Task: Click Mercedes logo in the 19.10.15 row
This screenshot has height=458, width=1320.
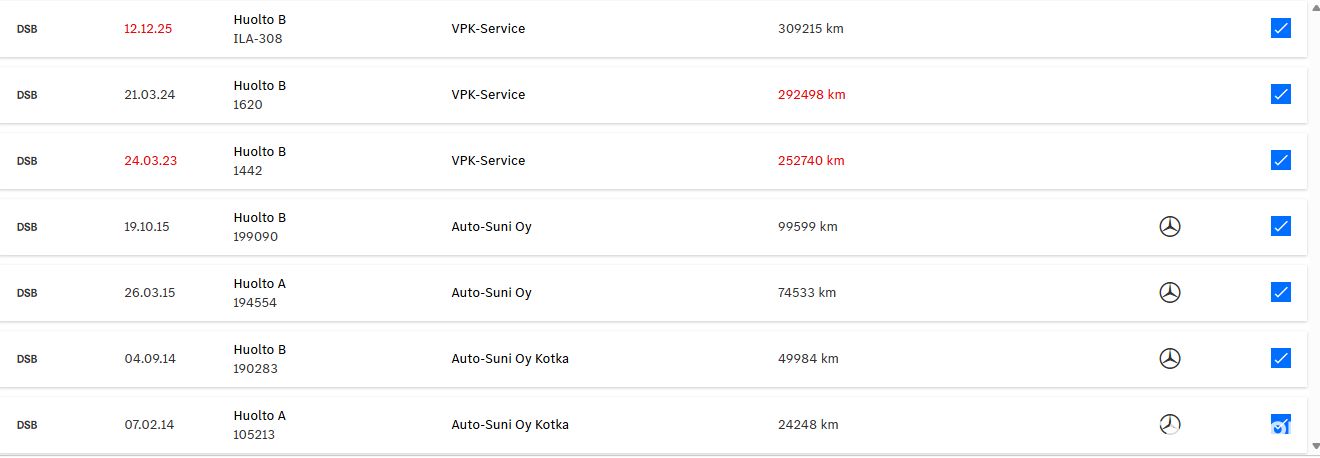Action: click(x=1170, y=227)
